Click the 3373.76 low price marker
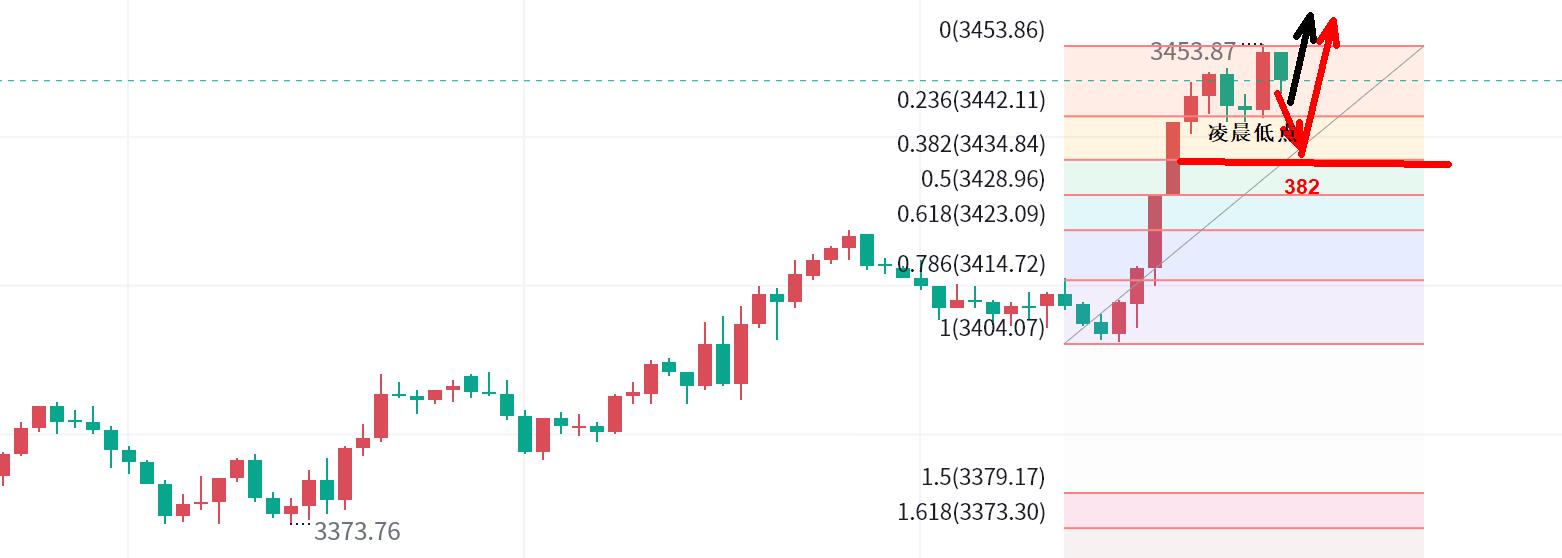This screenshot has width=1562, height=558. click(357, 532)
